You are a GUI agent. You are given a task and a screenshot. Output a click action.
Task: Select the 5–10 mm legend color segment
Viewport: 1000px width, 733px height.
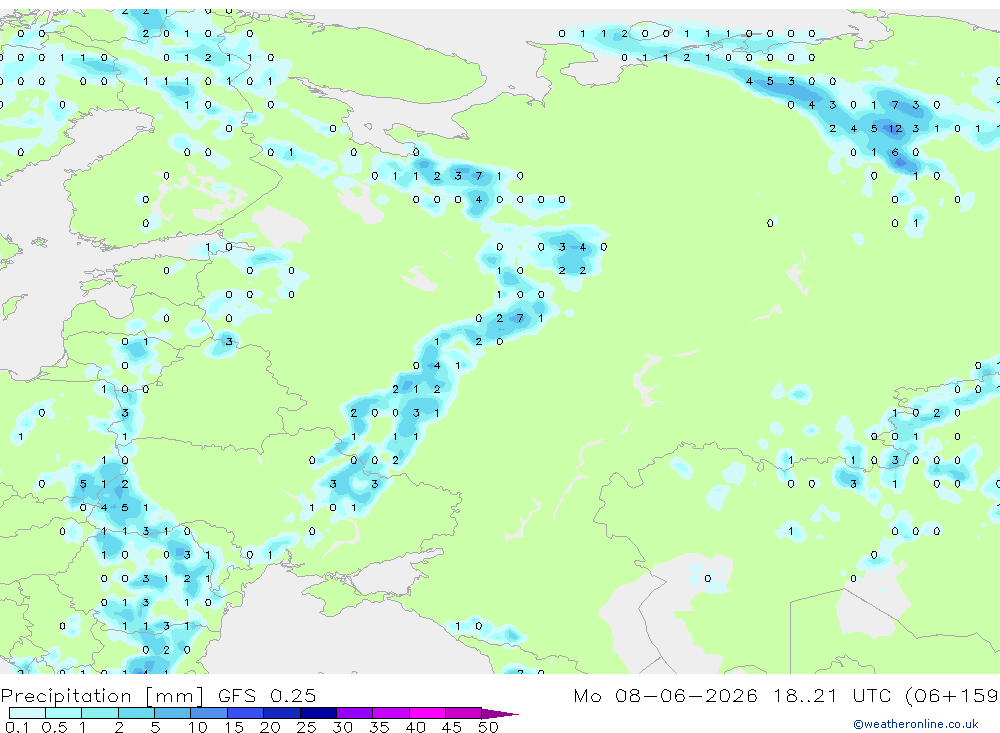(x=172, y=713)
